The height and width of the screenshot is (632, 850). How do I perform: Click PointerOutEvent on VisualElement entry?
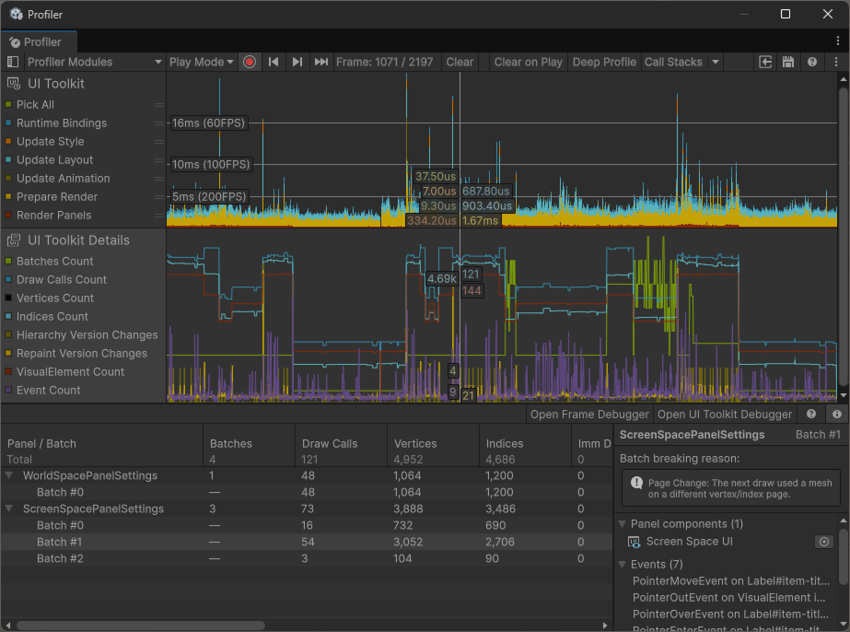729,597
